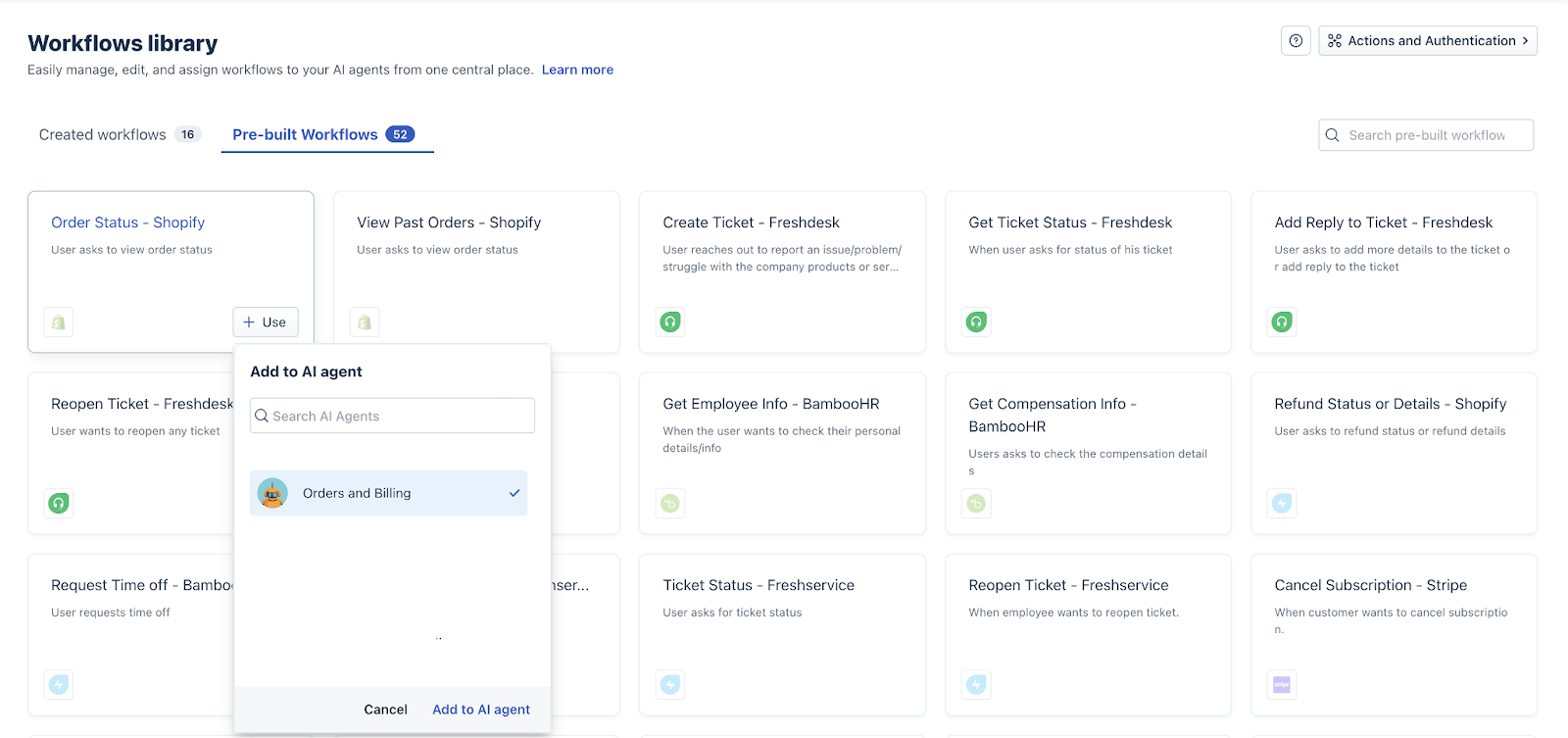
Task: Open Get Employee Info - BambooHR title
Action: pos(771,404)
